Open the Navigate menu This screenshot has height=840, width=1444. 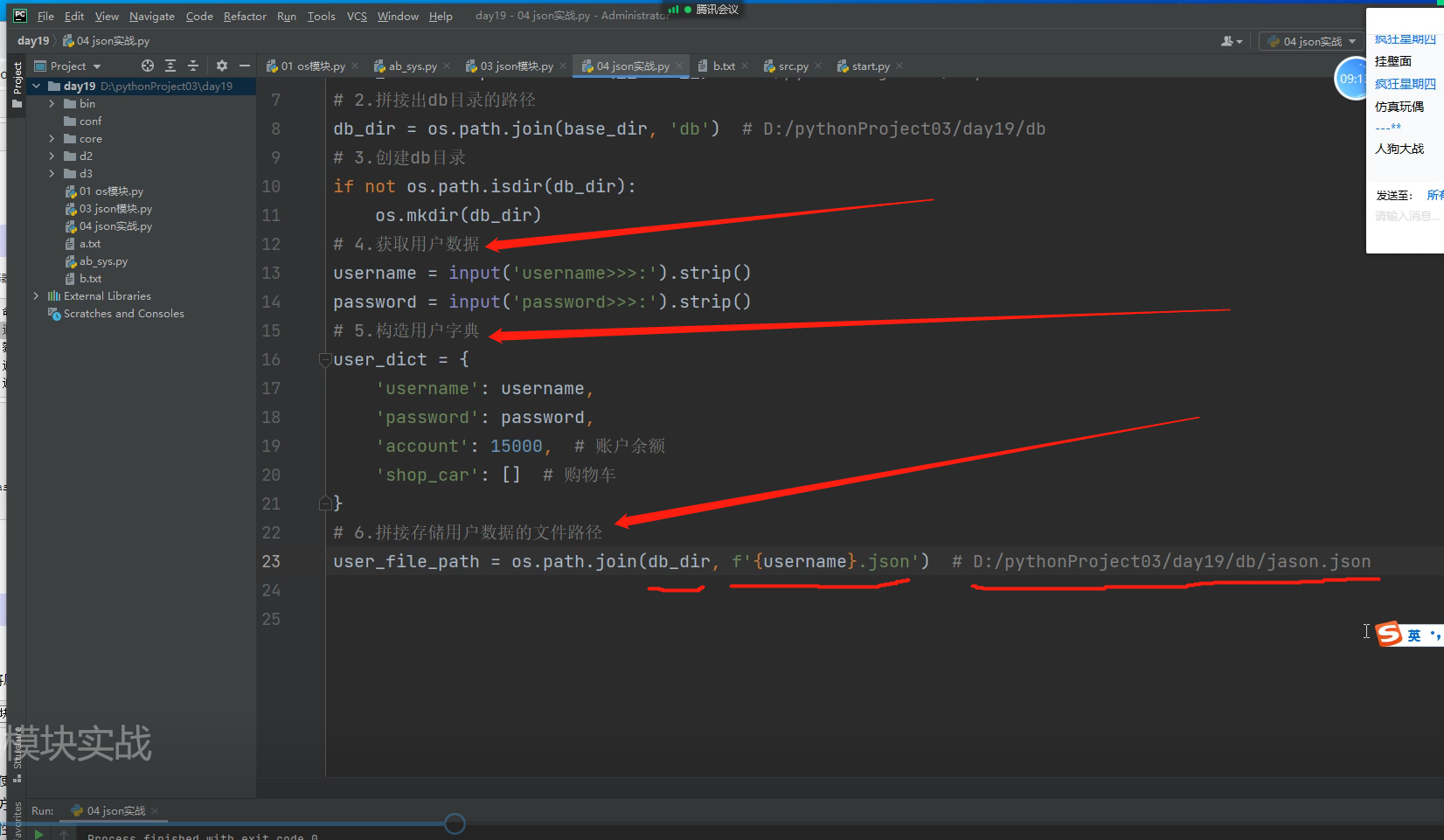152,16
